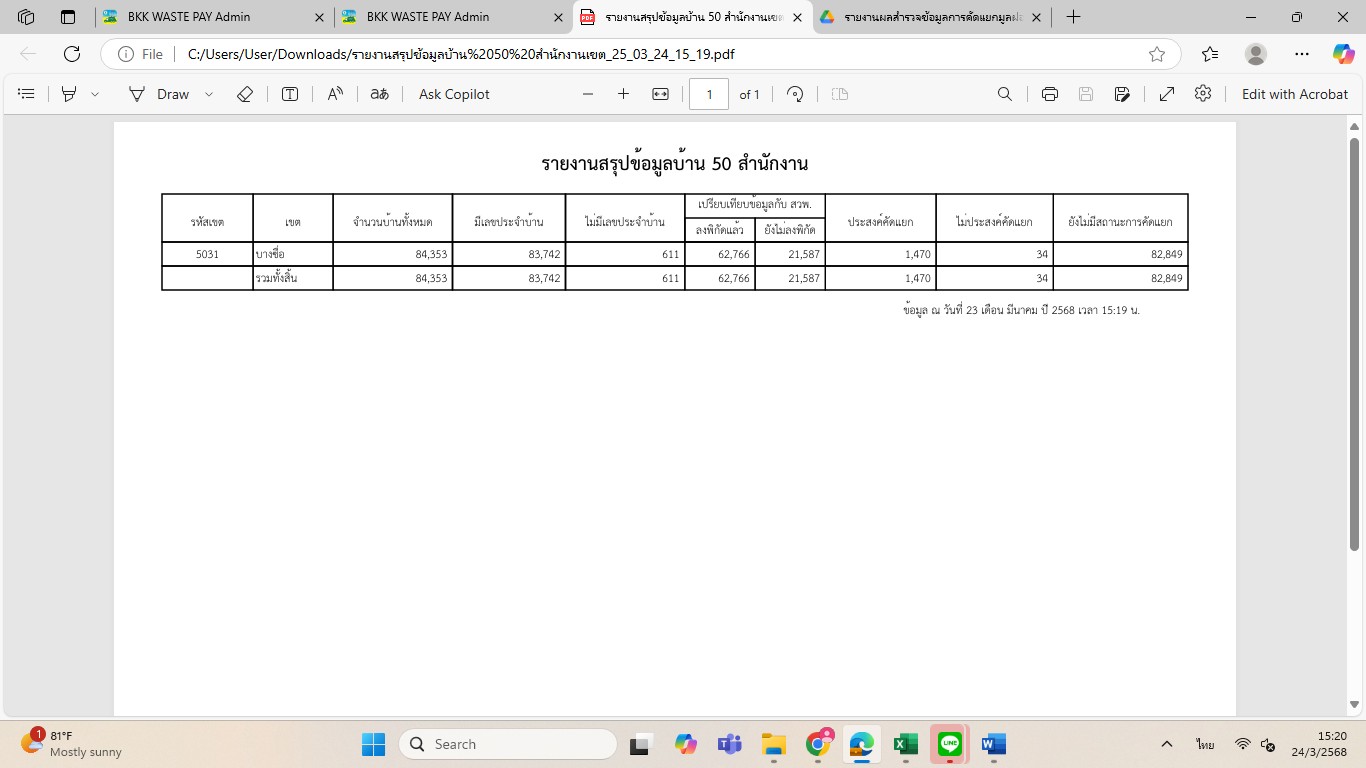The height and width of the screenshot is (768, 1366).
Task: Click the page number input field
Action: pos(709,94)
